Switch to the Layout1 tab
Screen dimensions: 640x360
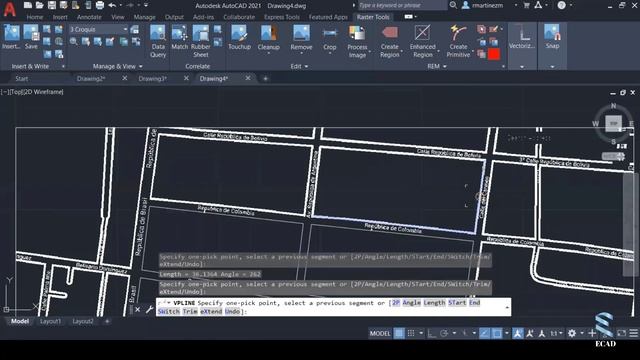point(50,321)
